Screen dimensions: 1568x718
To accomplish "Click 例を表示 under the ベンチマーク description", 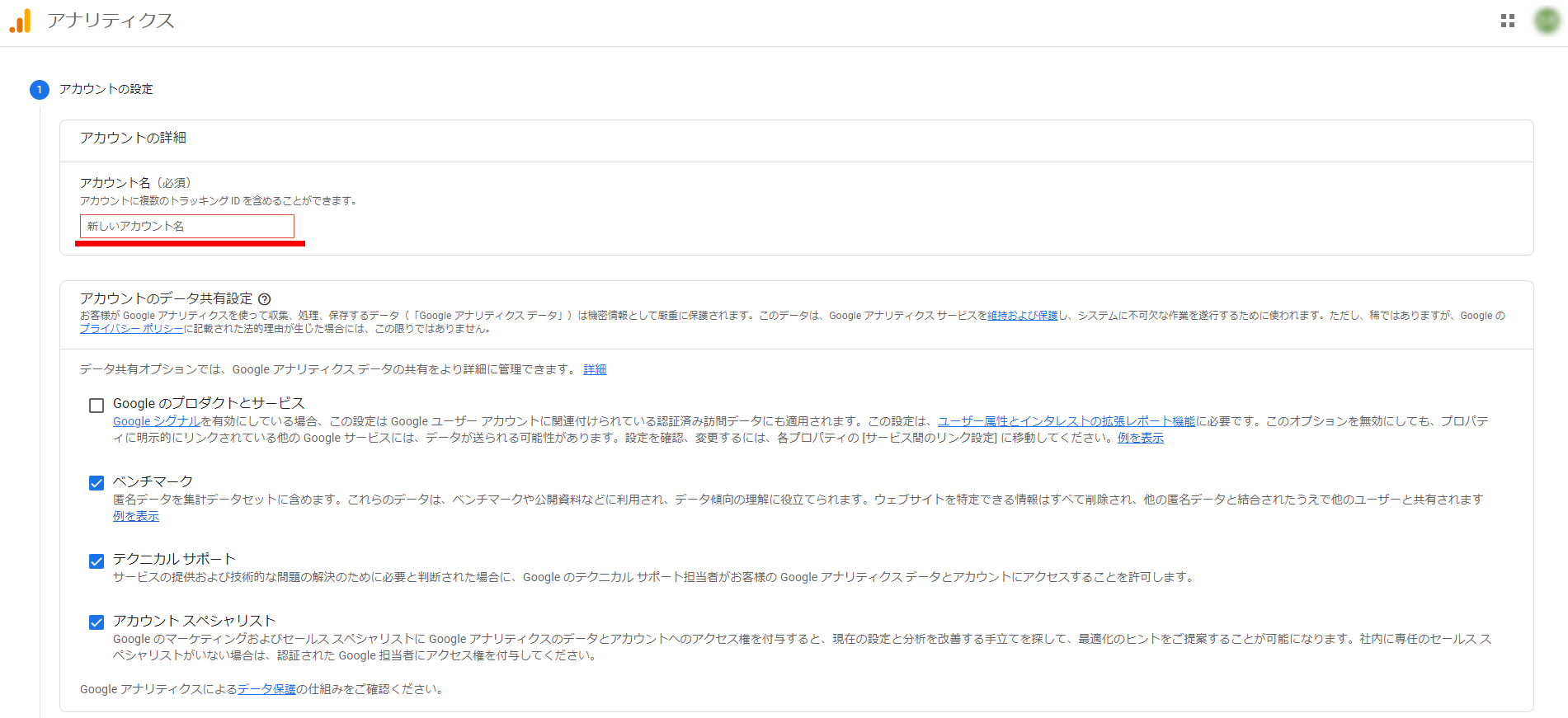I will tap(136, 516).
